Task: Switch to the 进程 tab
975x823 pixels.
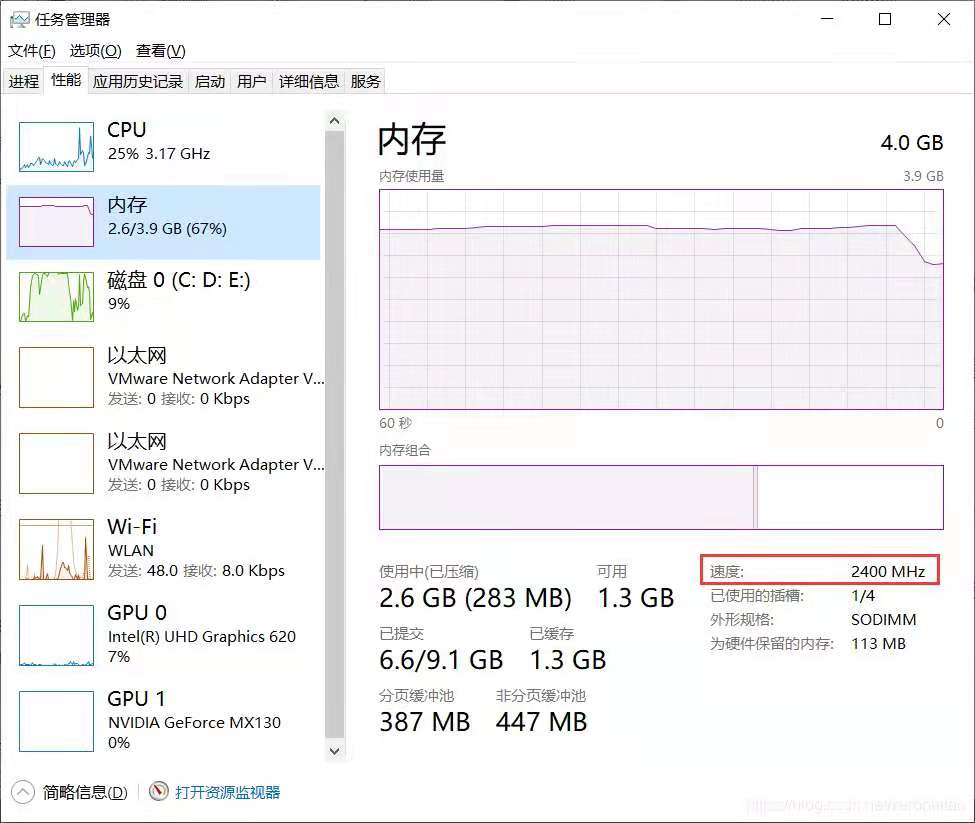Action: point(24,82)
